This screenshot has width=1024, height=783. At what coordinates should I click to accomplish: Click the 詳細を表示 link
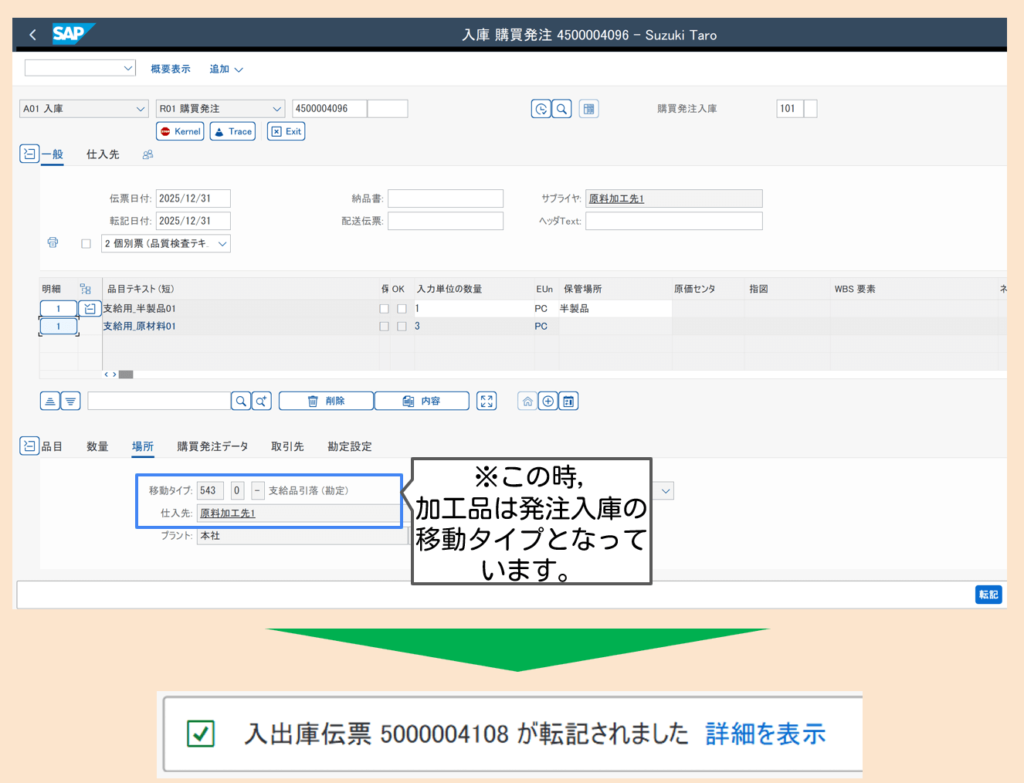[x=765, y=734]
